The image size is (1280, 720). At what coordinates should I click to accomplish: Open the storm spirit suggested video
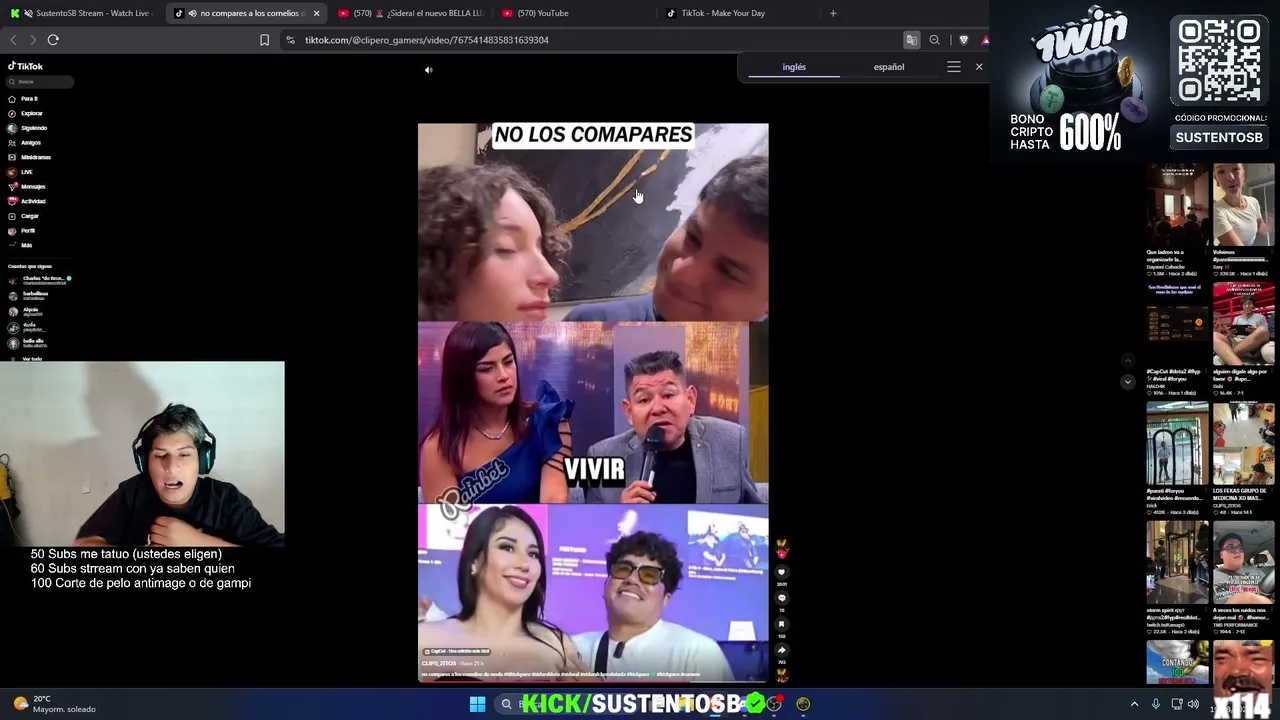(x=1177, y=563)
